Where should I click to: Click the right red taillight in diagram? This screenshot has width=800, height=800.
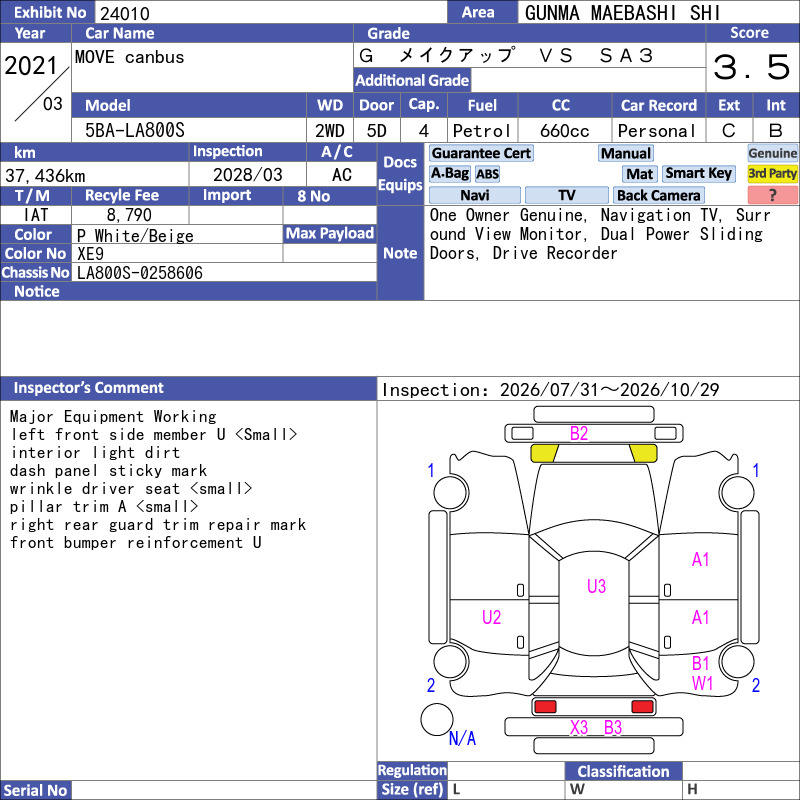[642, 707]
